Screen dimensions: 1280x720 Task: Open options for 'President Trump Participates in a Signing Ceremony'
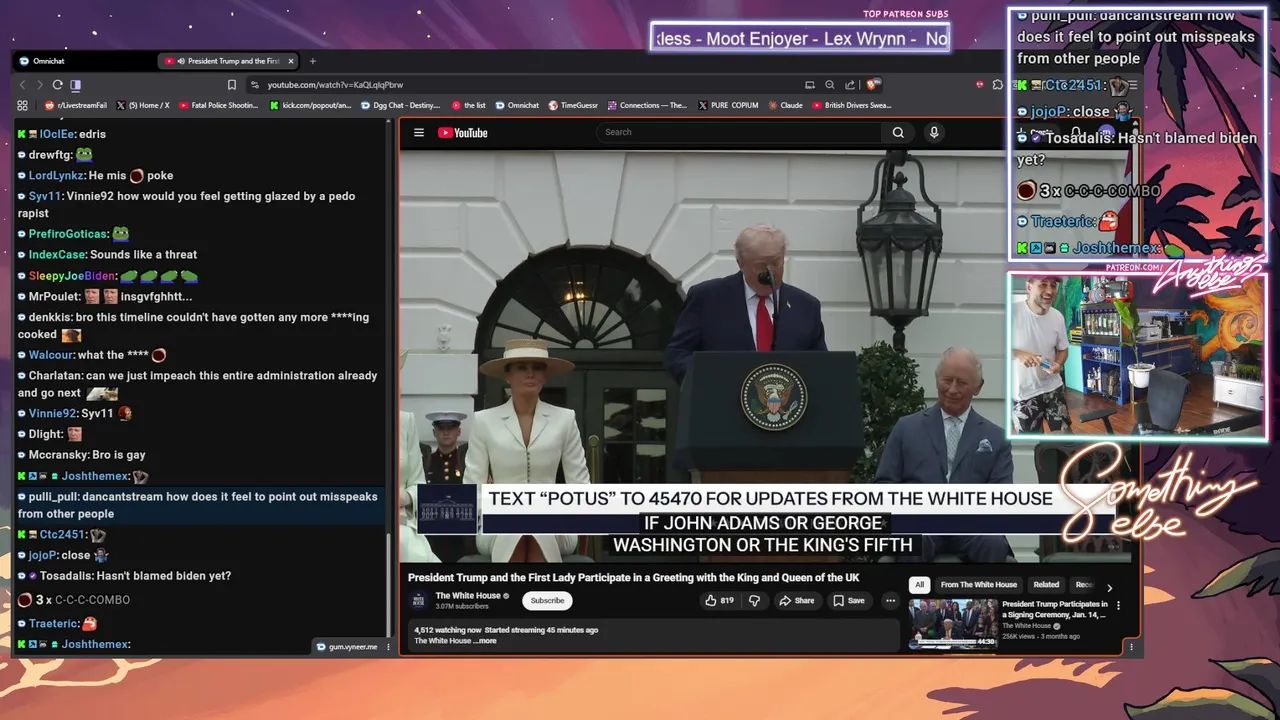coord(1118,606)
